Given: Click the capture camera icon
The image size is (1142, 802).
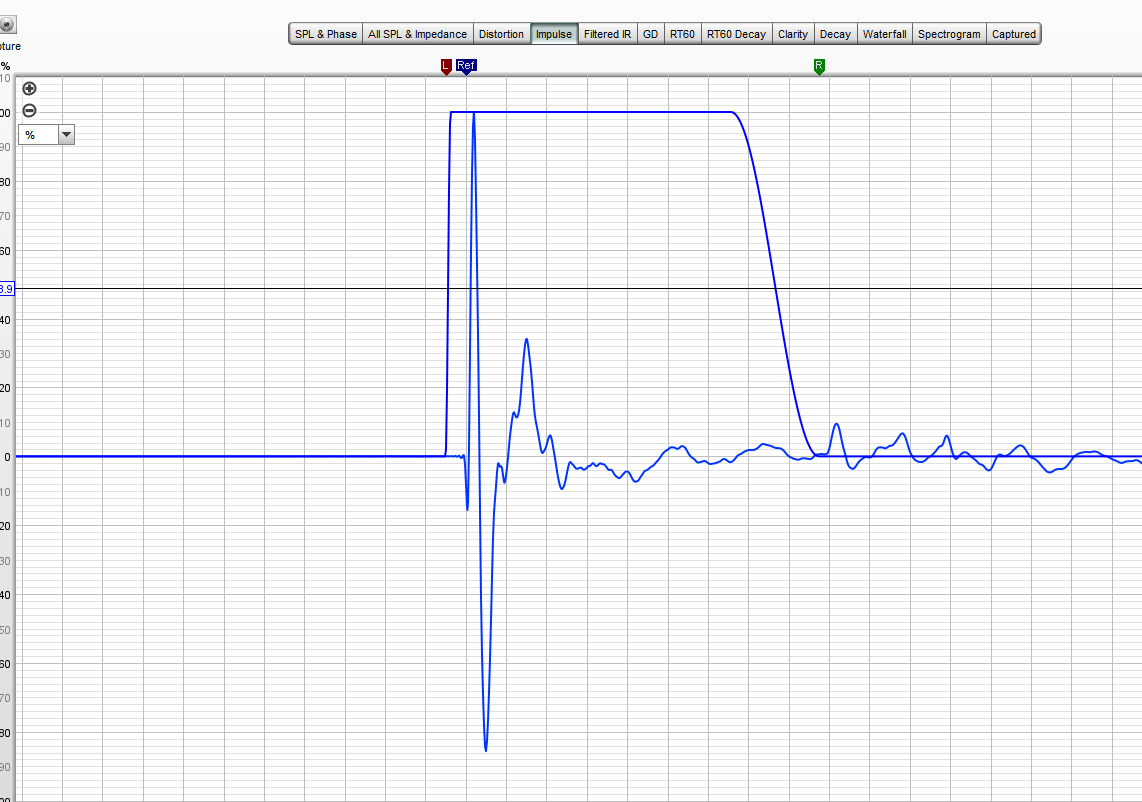Looking at the screenshot, I should [x=7, y=25].
